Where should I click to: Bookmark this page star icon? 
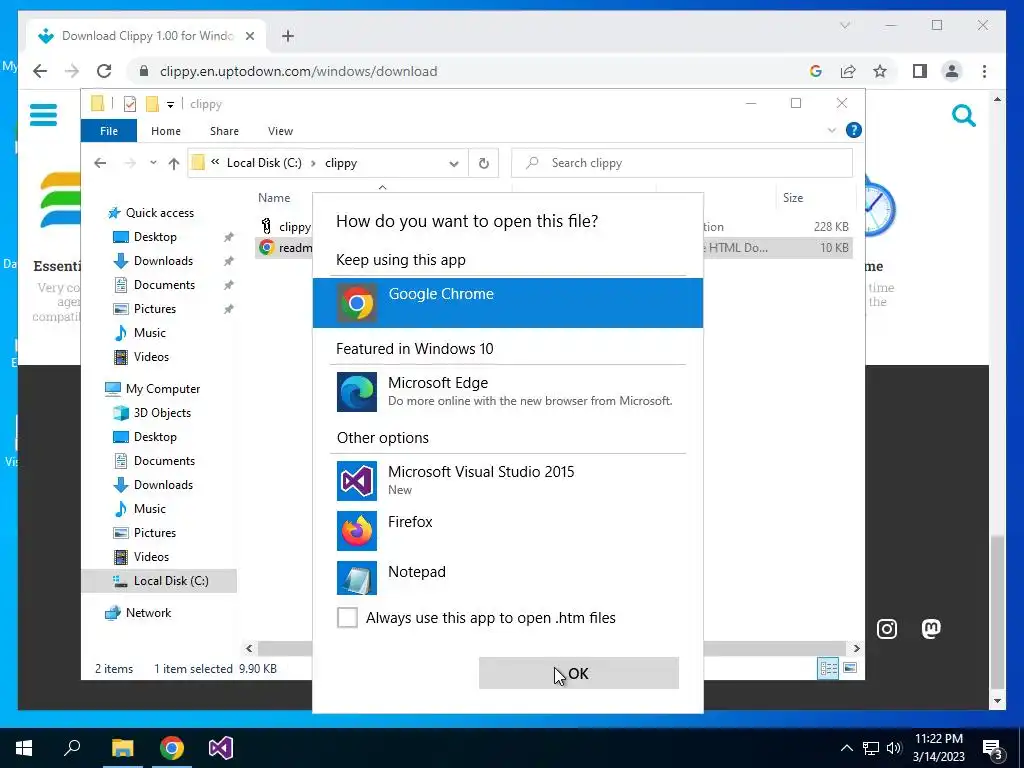tap(880, 71)
